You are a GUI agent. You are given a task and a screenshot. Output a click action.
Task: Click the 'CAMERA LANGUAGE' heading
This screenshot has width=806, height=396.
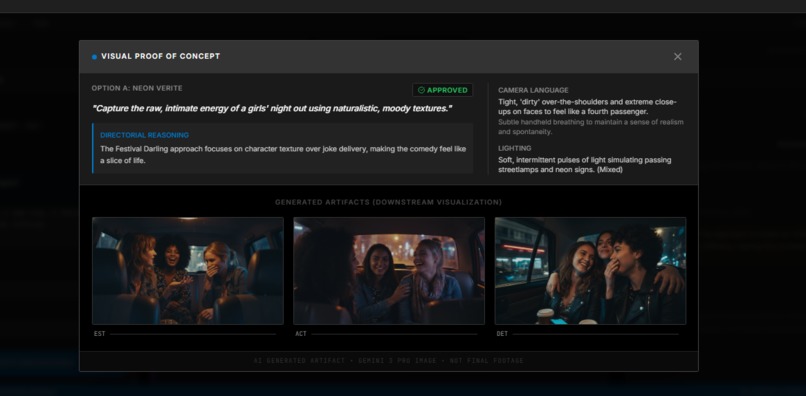coord(533,90)
